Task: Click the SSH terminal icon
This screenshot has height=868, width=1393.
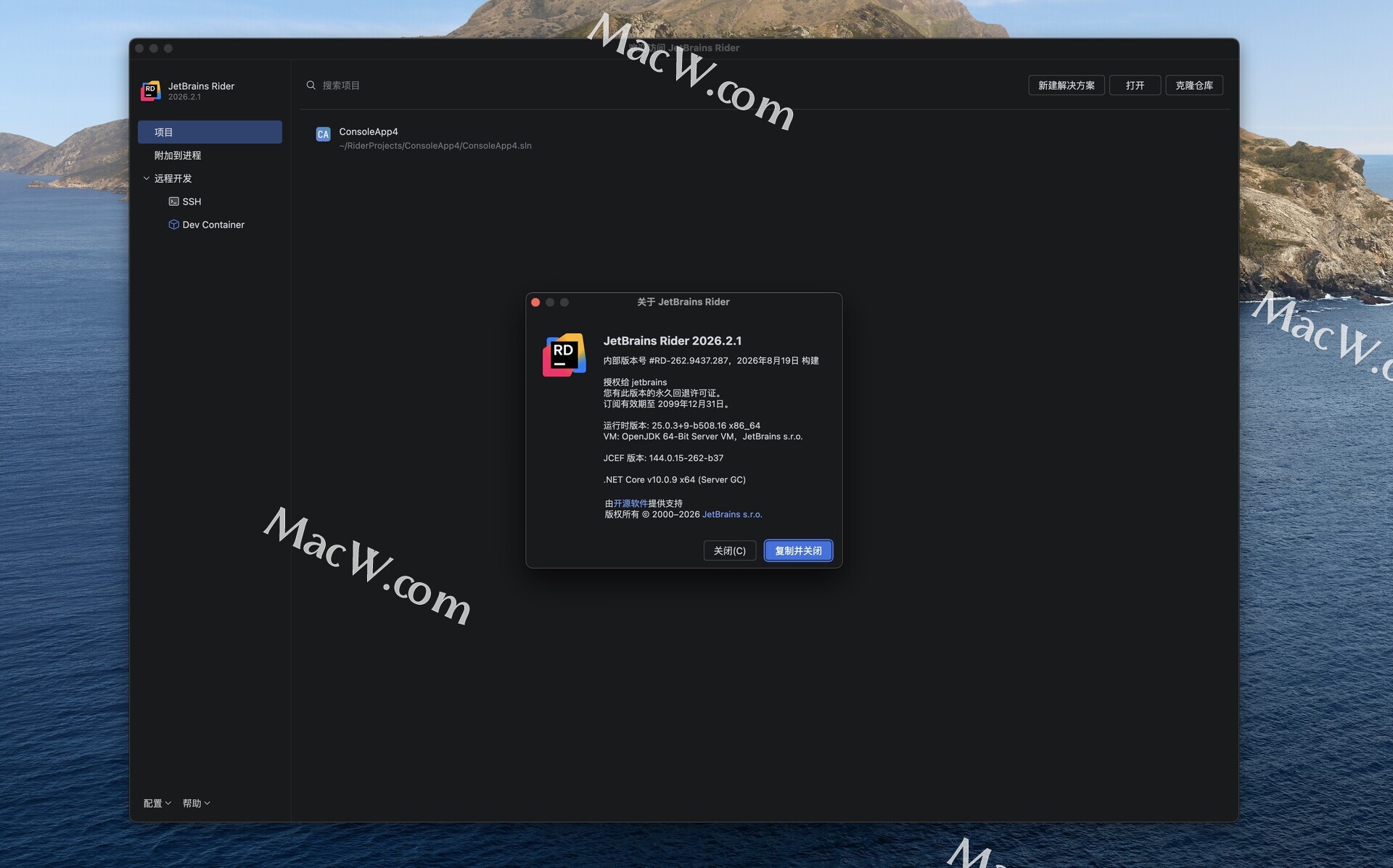Action: point(173,202)
